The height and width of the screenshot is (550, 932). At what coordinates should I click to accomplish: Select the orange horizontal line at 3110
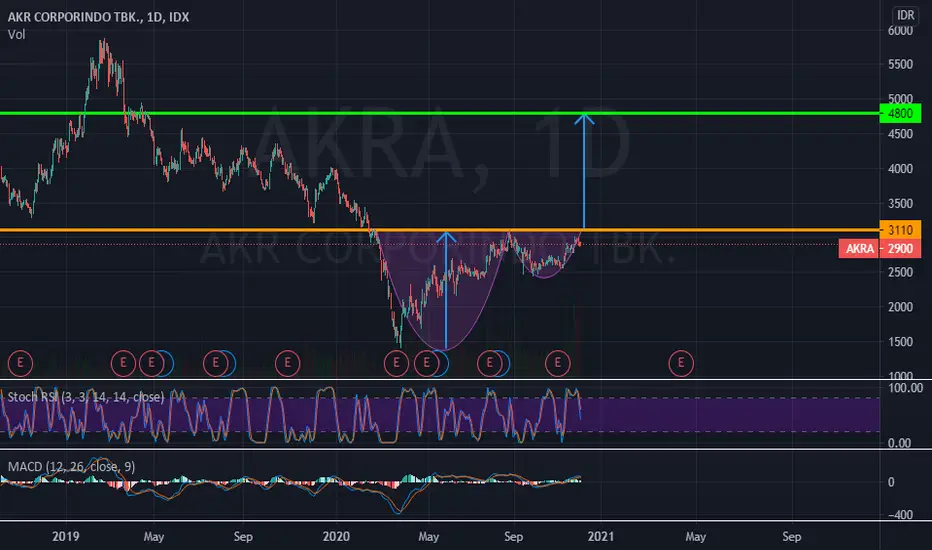click(x=440, y=230)
